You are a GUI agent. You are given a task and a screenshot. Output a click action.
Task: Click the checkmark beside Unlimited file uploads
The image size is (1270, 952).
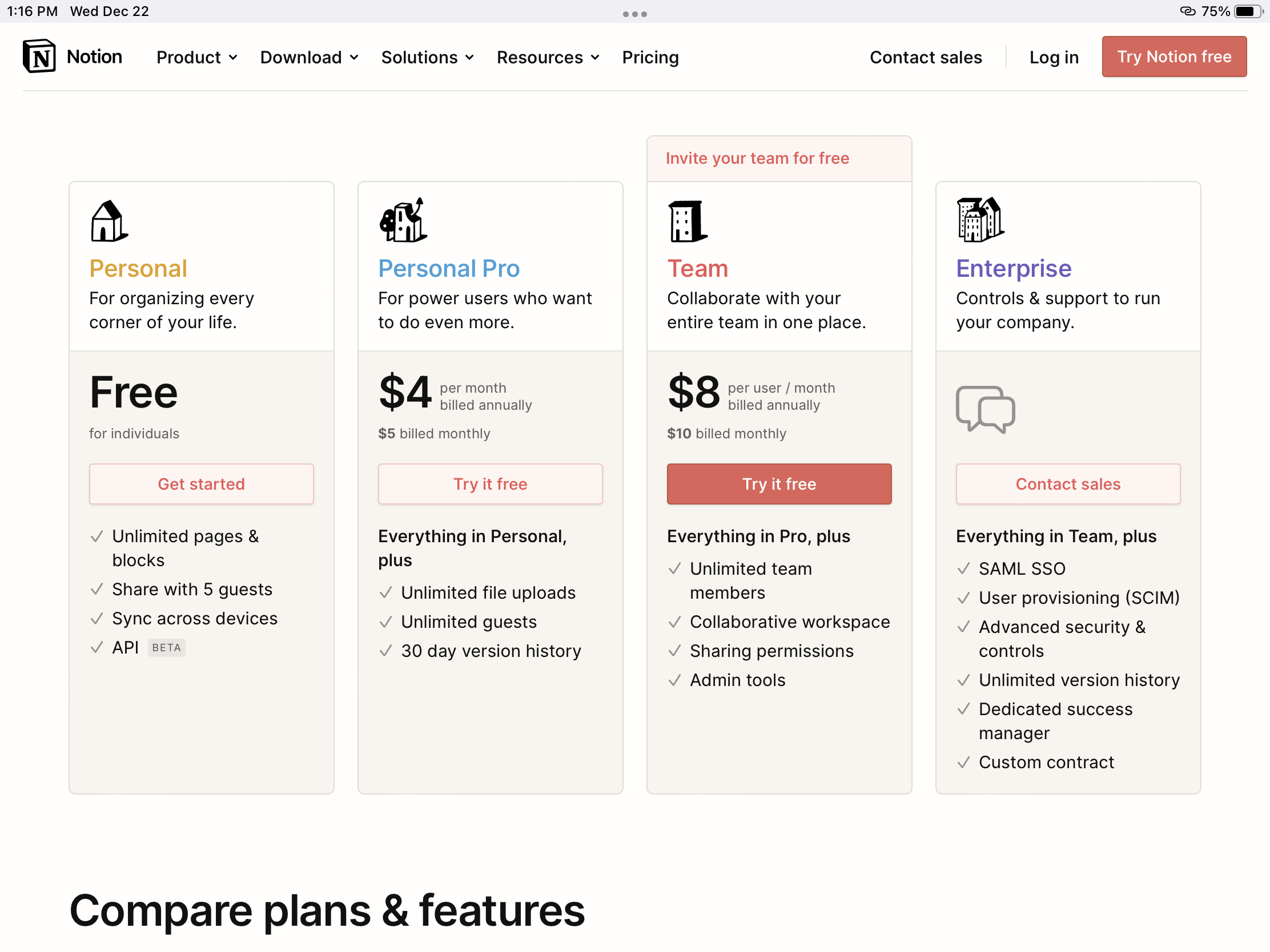(386, 592)
